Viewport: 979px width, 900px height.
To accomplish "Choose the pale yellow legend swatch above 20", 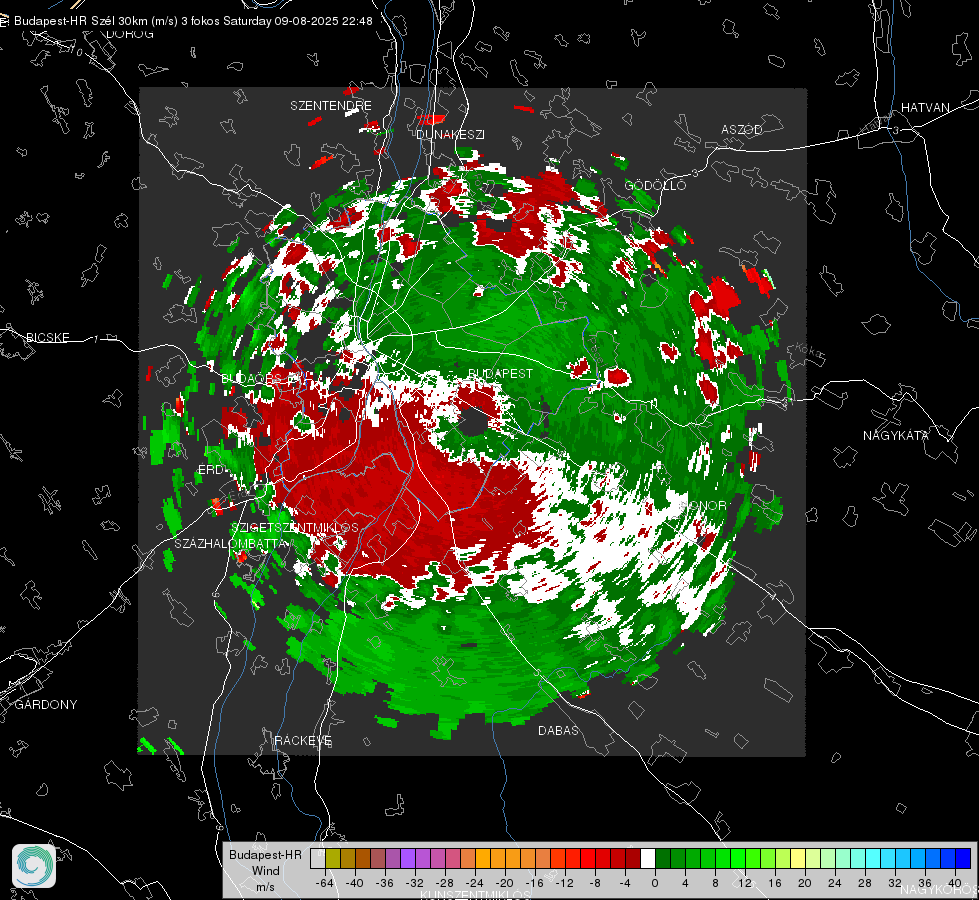I will pos(798,859).
